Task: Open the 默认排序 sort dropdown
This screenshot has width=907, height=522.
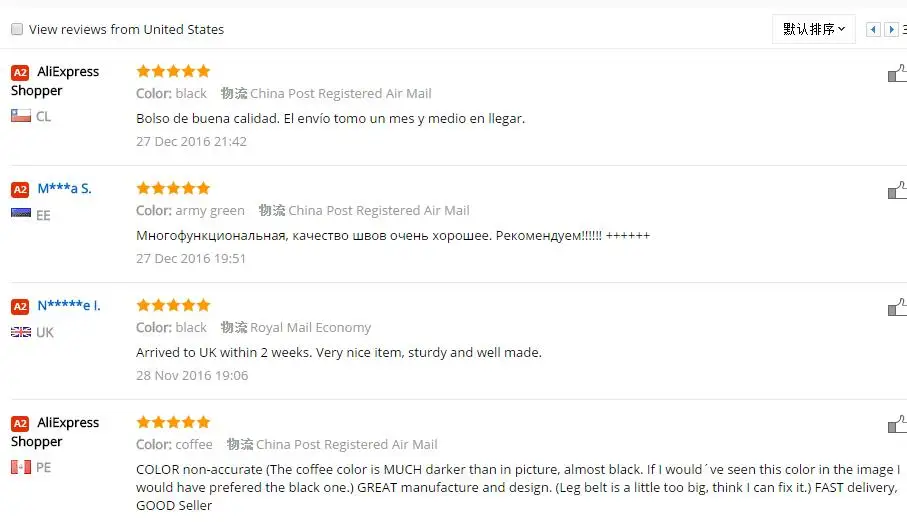Action: click(813, 29)
